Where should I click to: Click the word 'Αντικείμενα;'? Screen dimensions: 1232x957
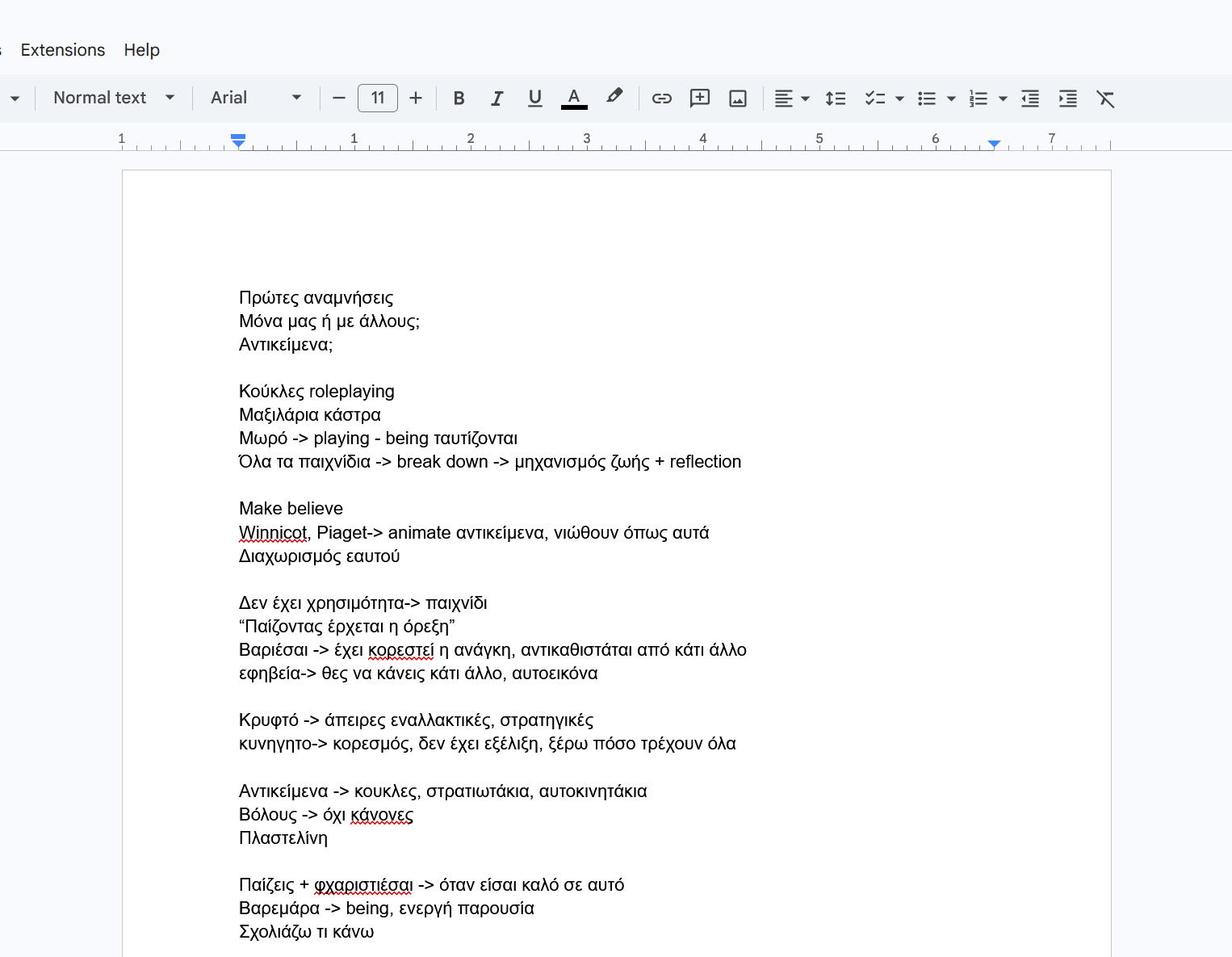[x=286, y=345]
